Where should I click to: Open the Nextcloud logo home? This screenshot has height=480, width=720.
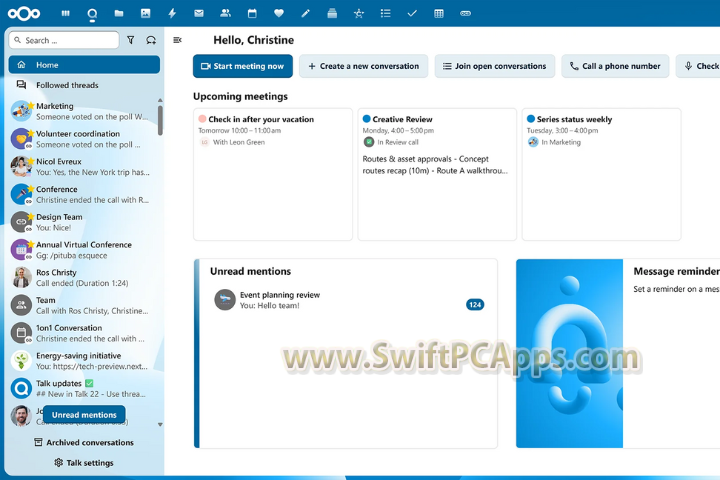point(24,13)
